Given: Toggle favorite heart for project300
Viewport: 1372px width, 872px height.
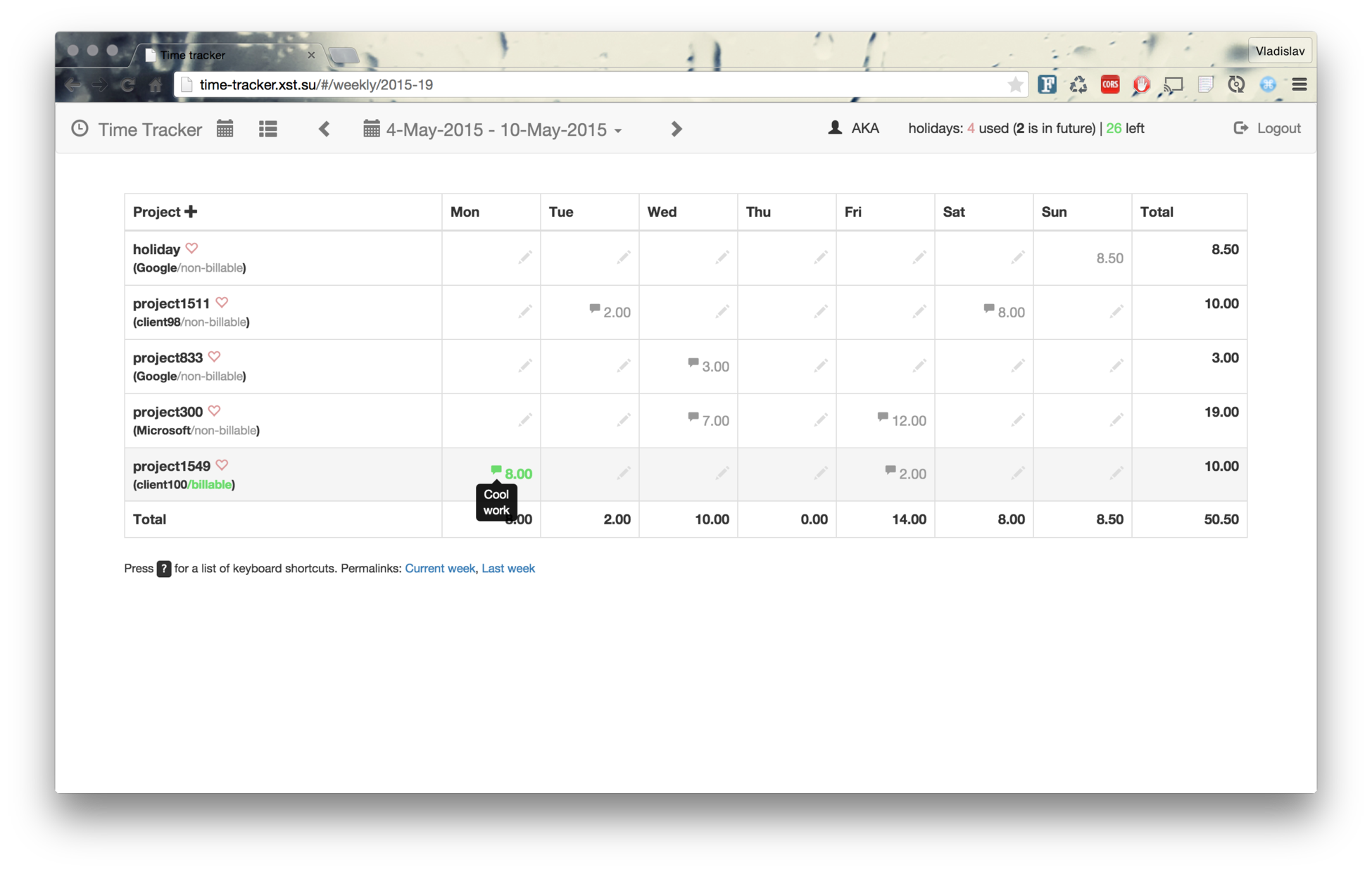Looking at the screenshot, I should point(214,411).
